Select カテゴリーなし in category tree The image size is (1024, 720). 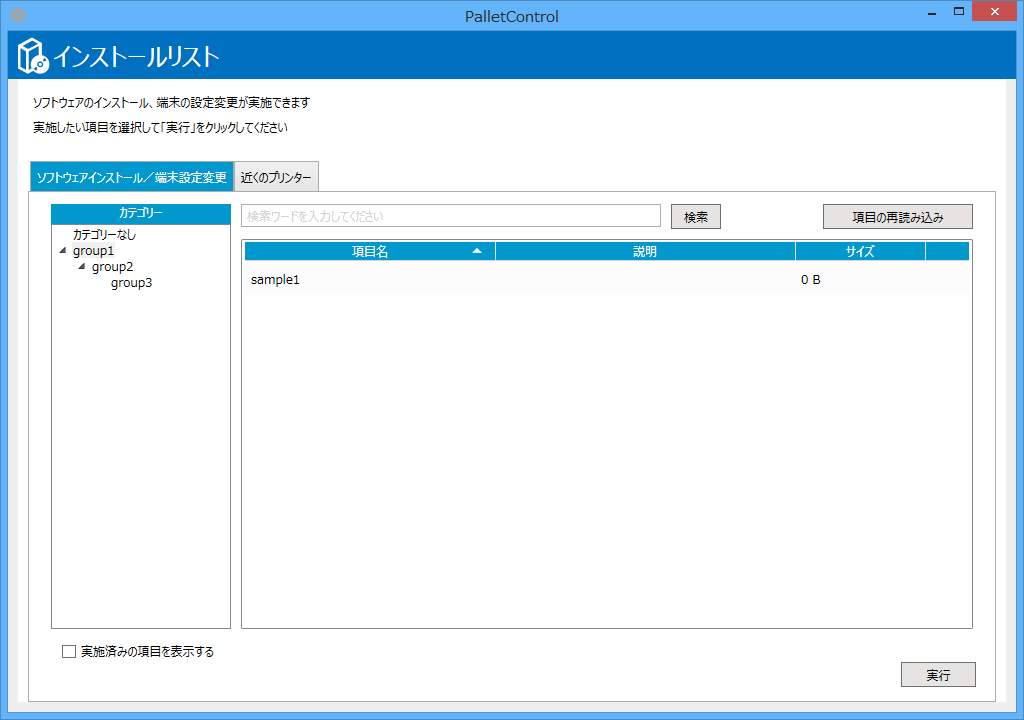pyautogui.click(x=104, y=235)
